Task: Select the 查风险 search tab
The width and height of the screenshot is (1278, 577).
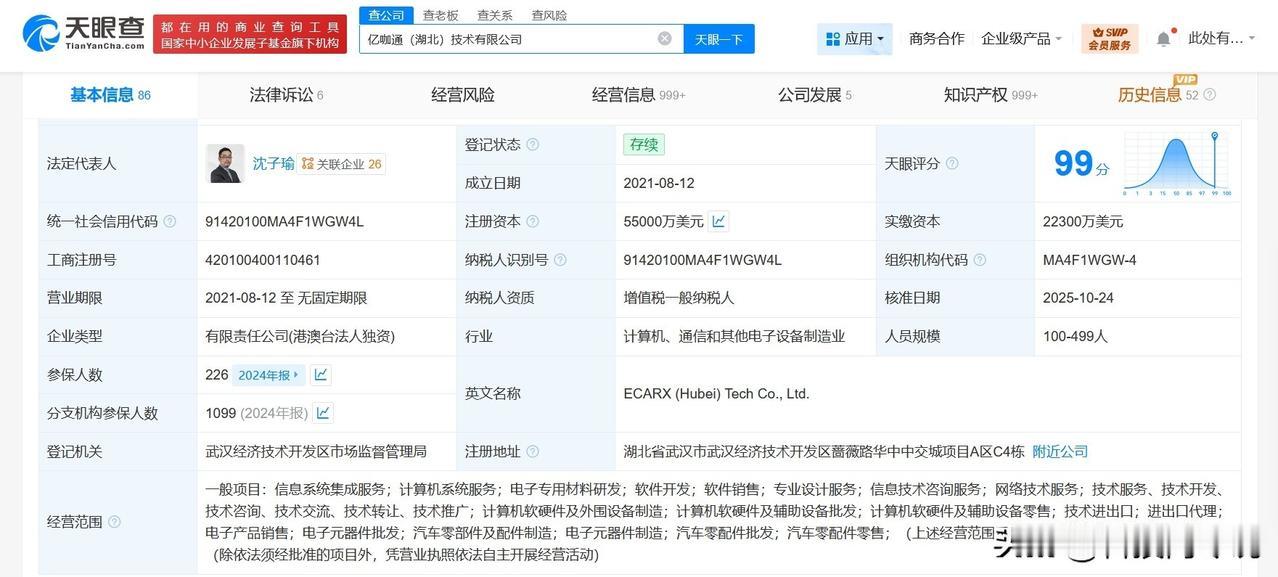Action: [549, 15]
